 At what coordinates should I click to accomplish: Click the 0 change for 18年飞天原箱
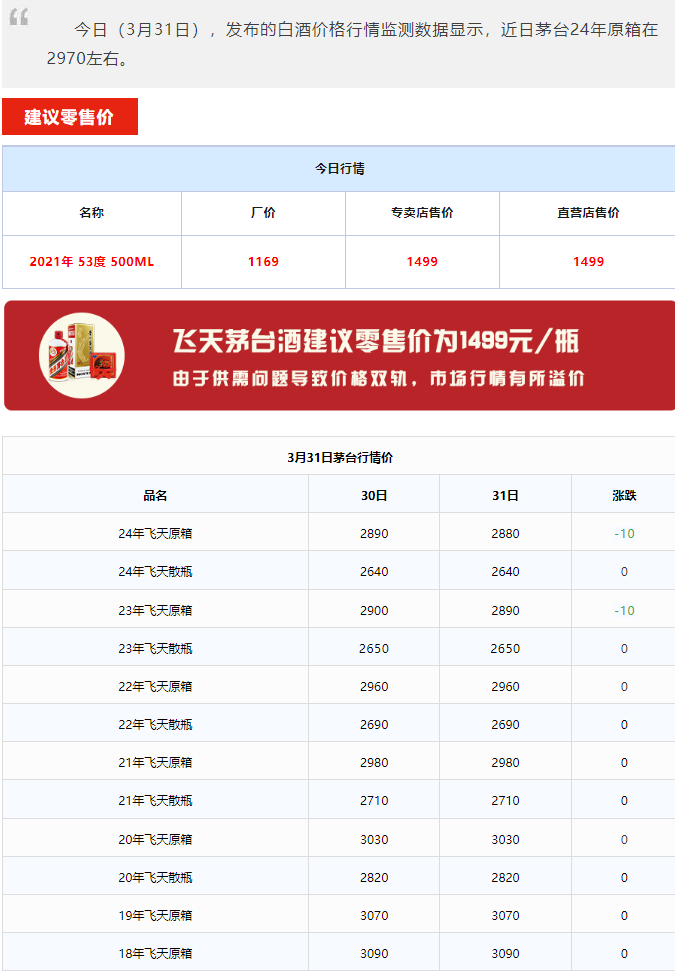point(624,954)
